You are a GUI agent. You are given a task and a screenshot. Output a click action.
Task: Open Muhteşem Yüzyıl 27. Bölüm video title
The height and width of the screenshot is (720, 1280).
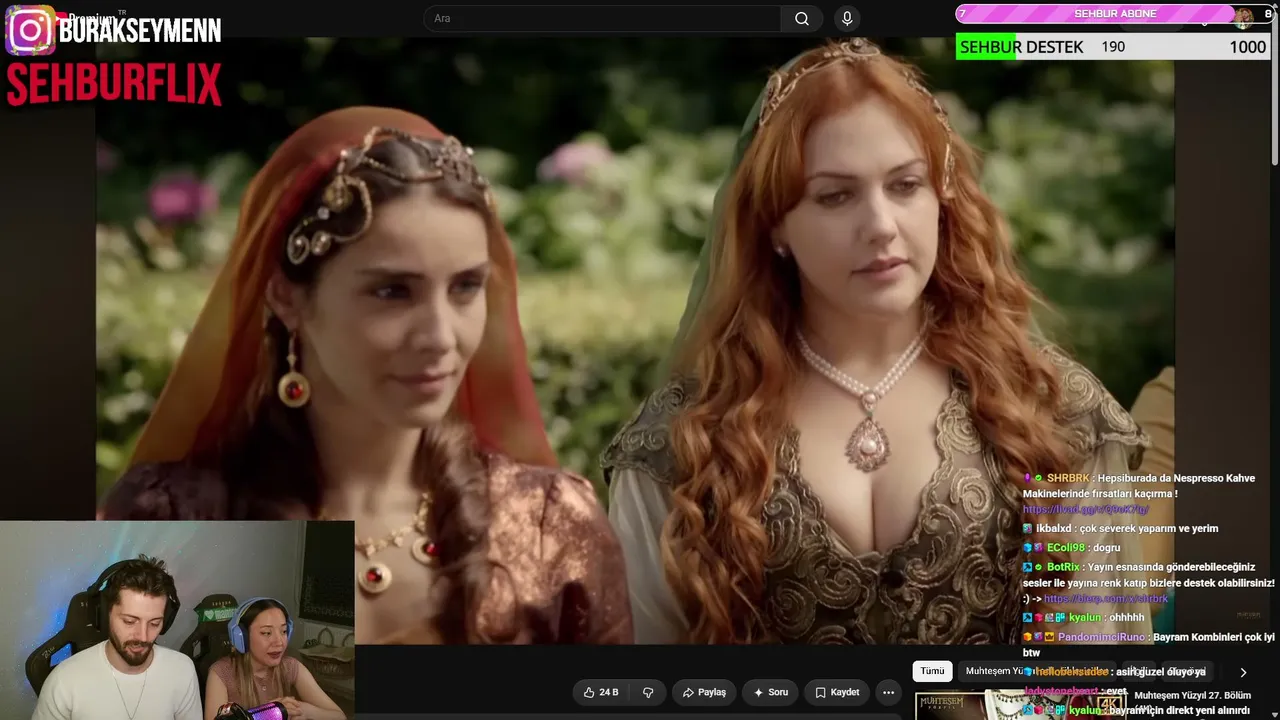1192,695
